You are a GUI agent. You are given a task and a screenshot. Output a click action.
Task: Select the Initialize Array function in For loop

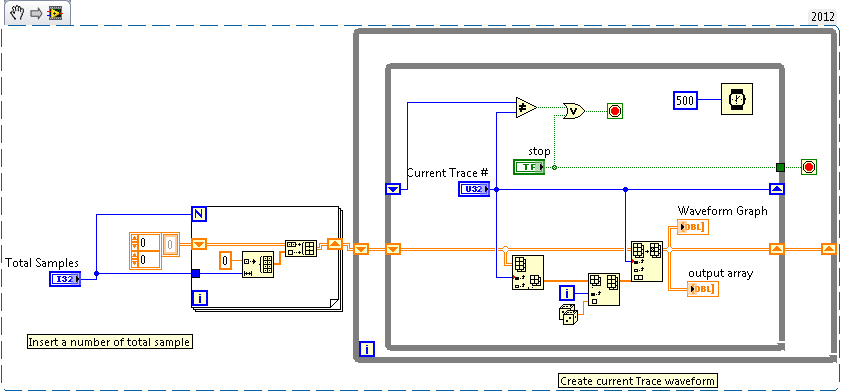[258, 264]
